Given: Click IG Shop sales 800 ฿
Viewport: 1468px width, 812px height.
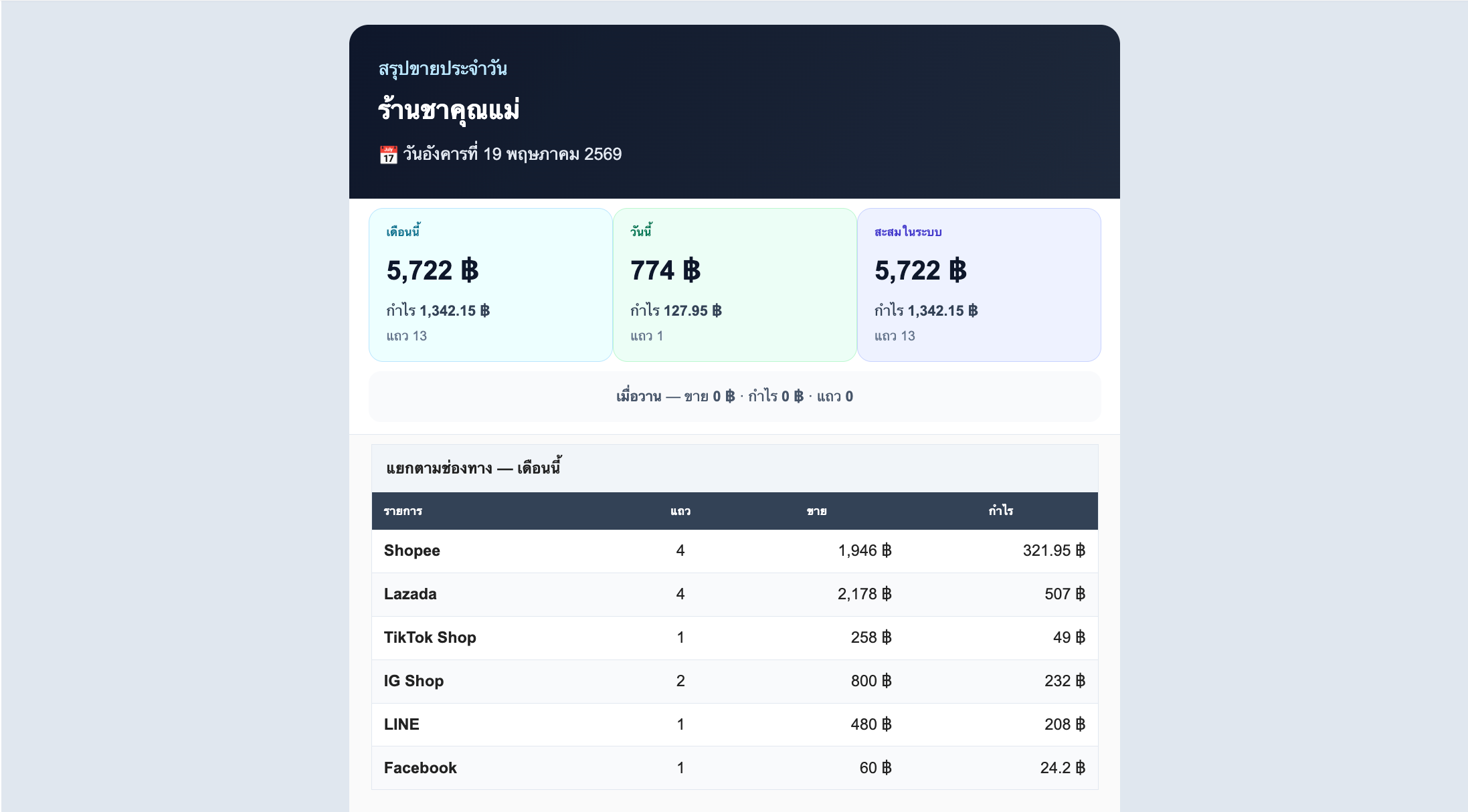Looking at the screenshot, I should click(x=871, y=681).
